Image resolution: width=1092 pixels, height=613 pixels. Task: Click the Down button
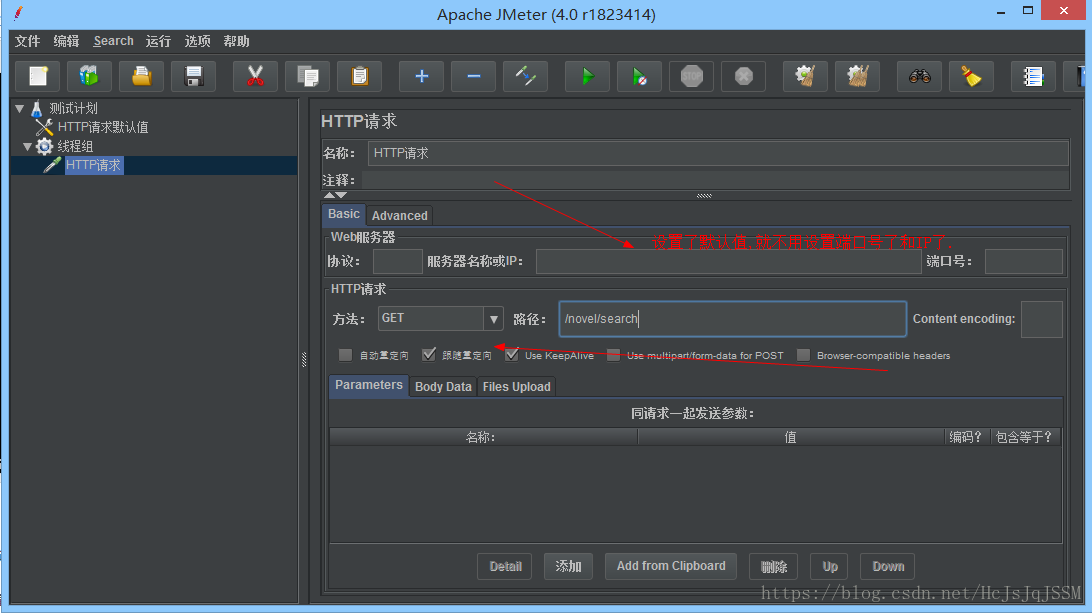click(x=888, y=566)
